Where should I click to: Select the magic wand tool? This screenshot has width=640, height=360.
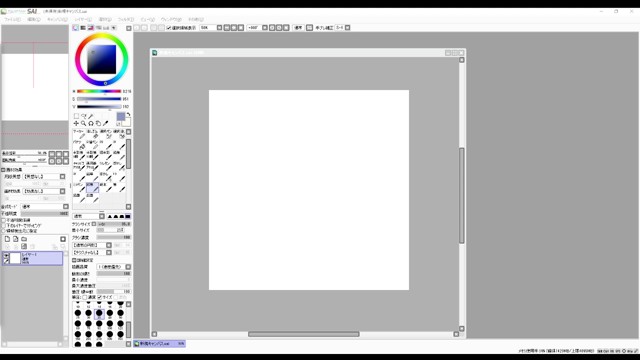[x=91, y=116]
